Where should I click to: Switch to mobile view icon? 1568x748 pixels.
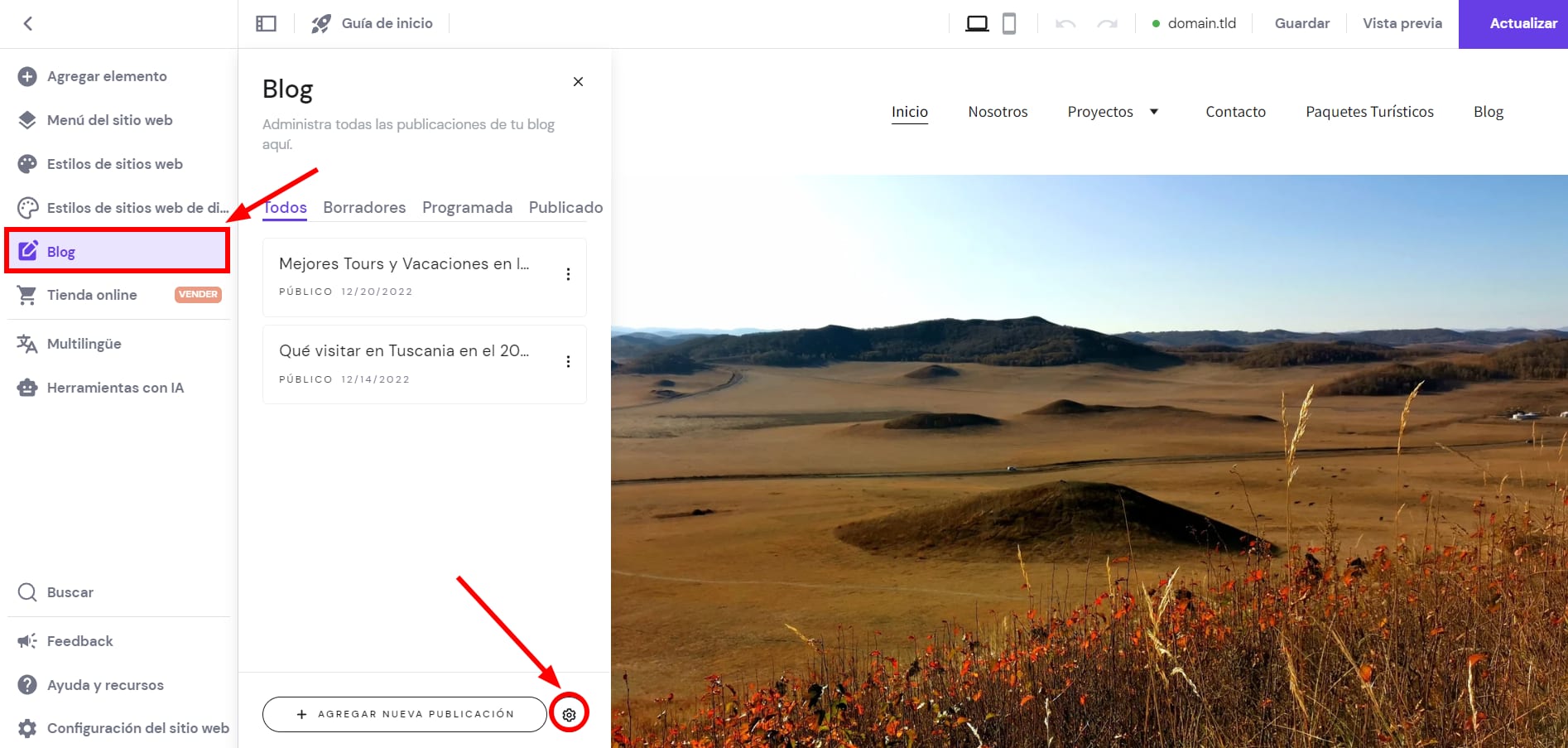[x=1008, y=23]
